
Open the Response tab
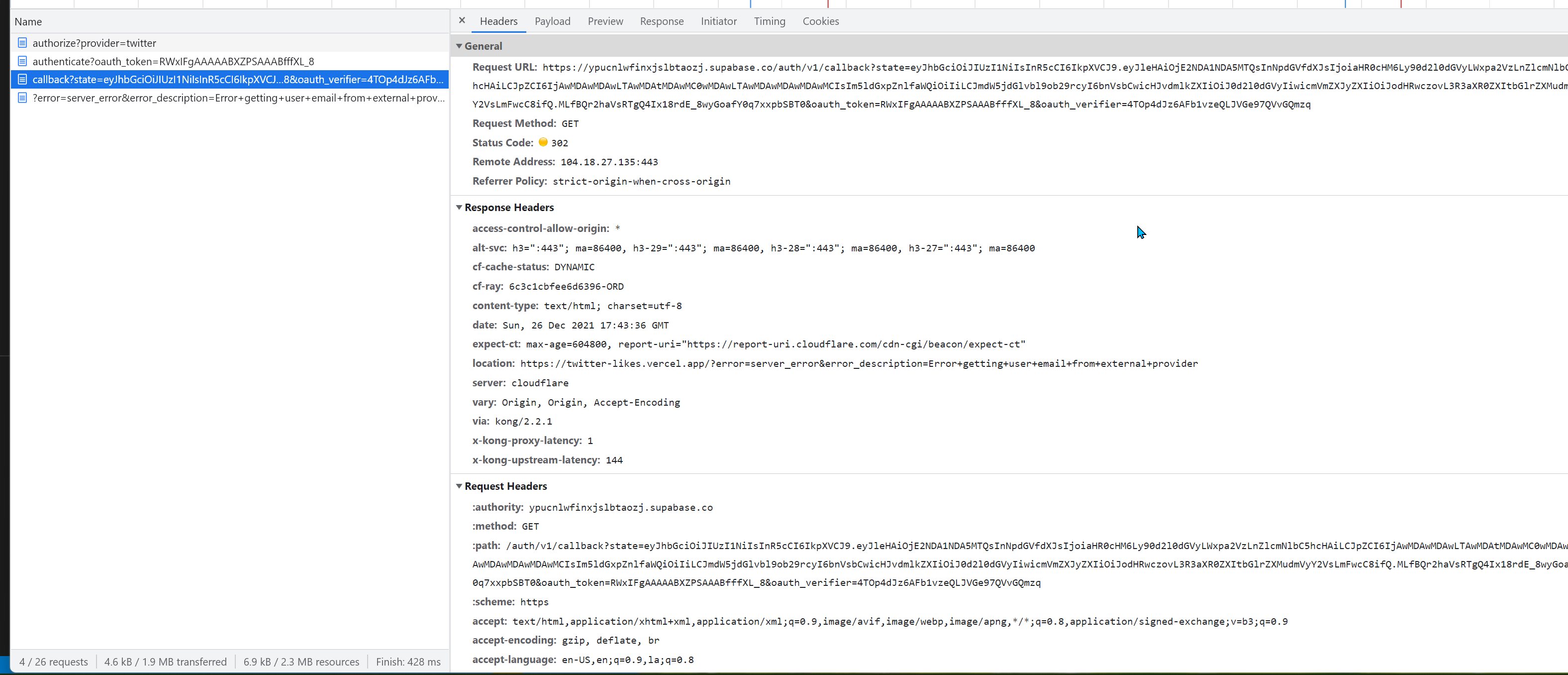(x=662, y=21)
